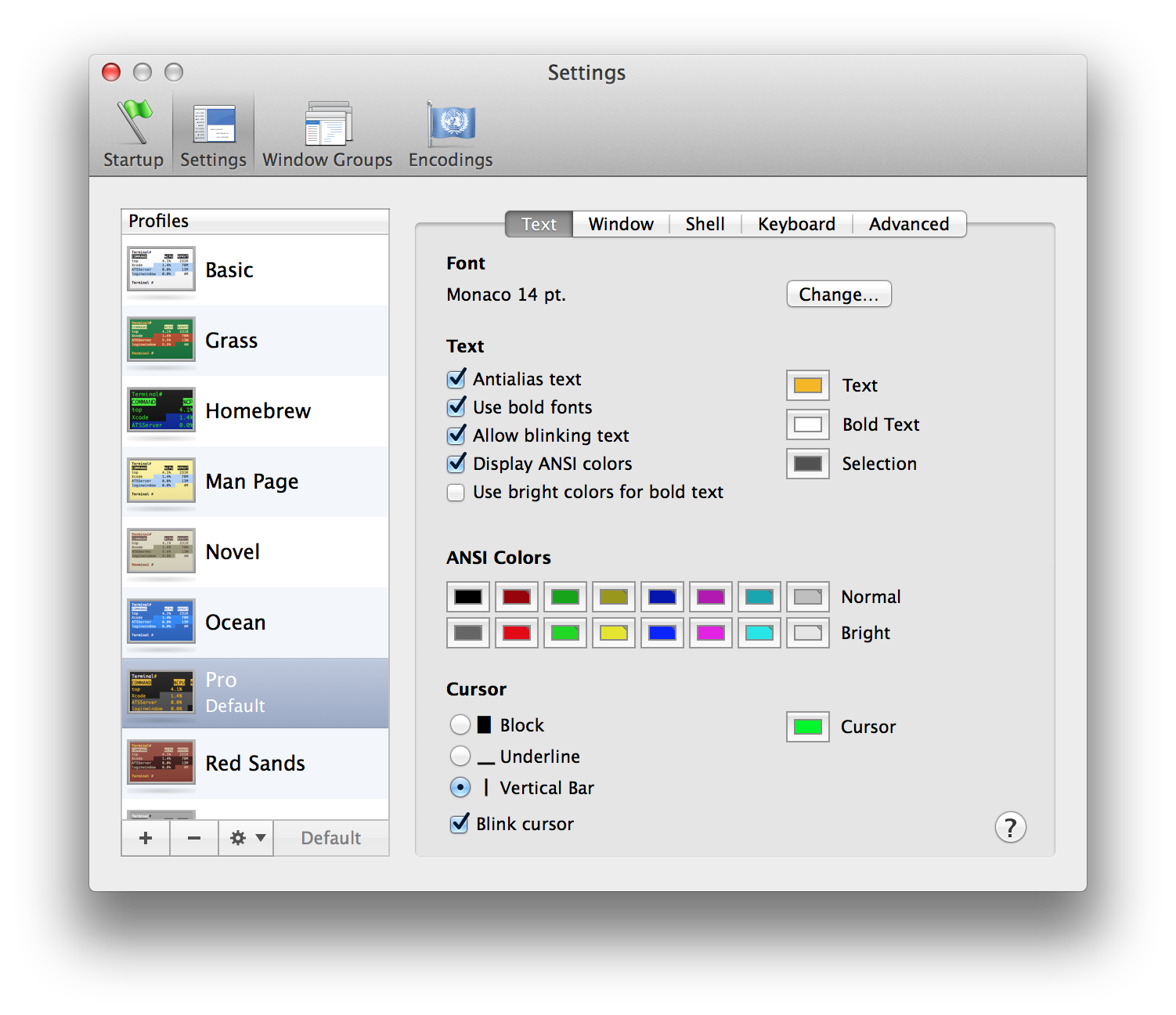The image size is (1176, 1015).
Task: Click the Change... font button
Action: [839, 294]
